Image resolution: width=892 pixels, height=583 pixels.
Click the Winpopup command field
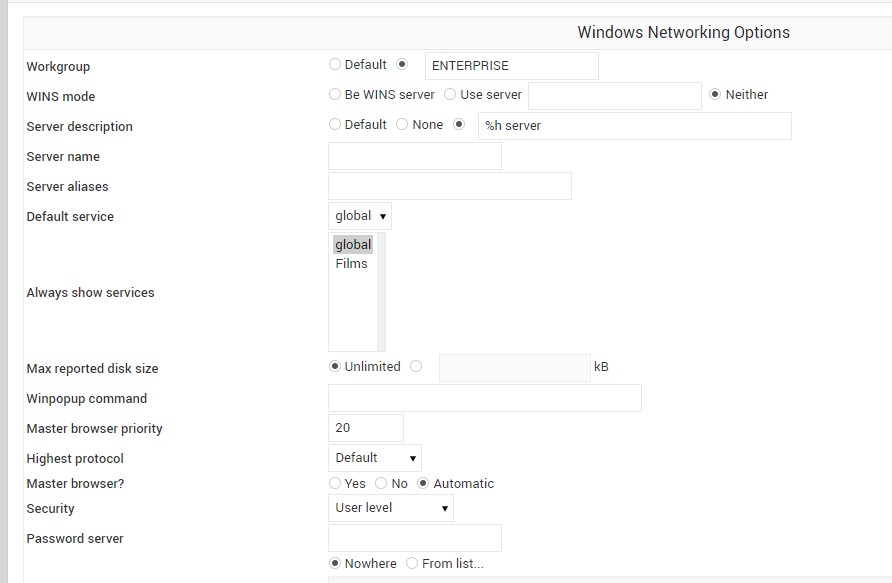click(484, 398)
